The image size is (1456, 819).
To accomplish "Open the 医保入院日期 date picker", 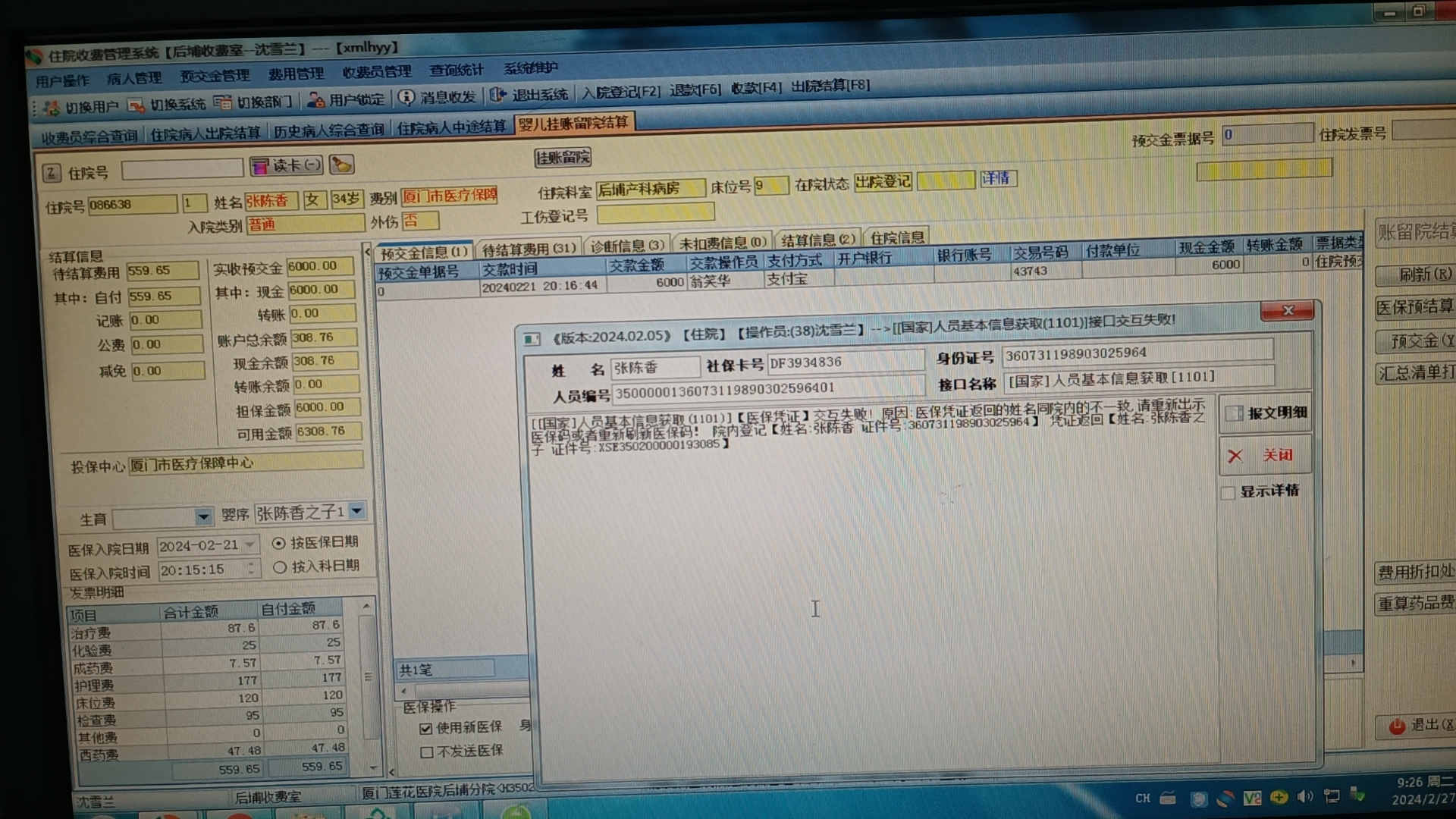I will [250, 544].
